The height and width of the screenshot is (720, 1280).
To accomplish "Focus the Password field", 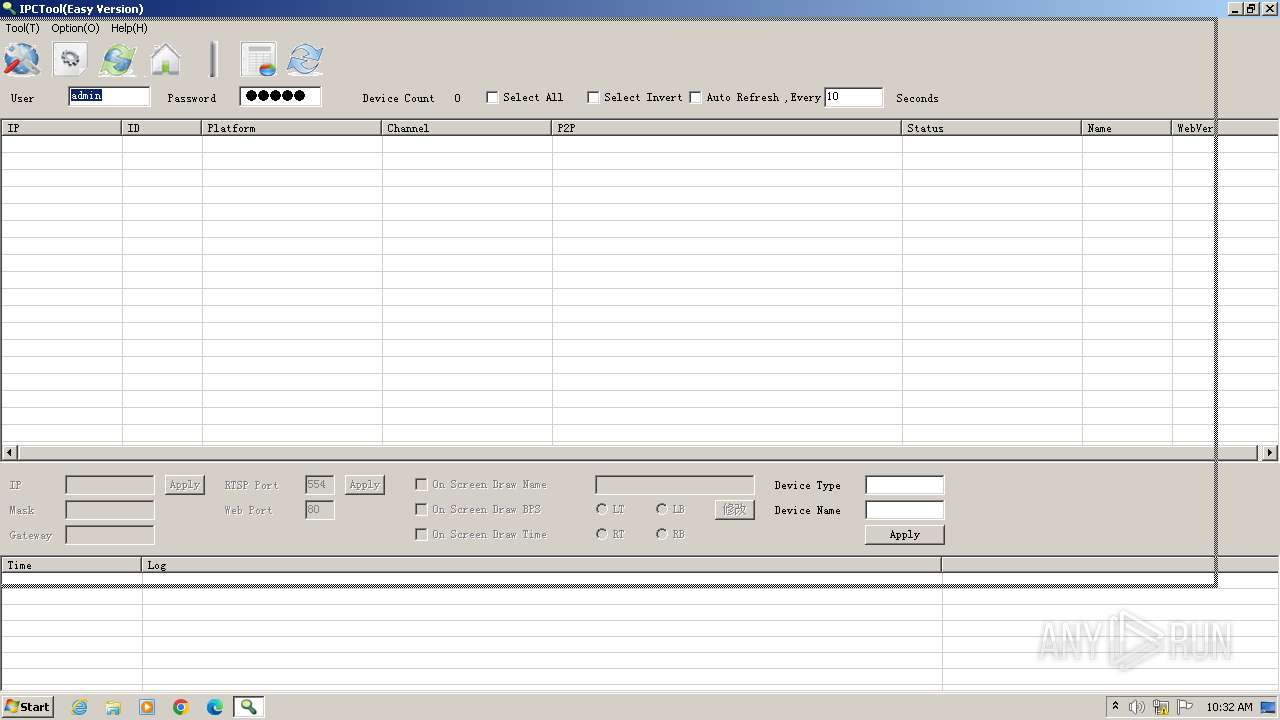I will point(280,96).
